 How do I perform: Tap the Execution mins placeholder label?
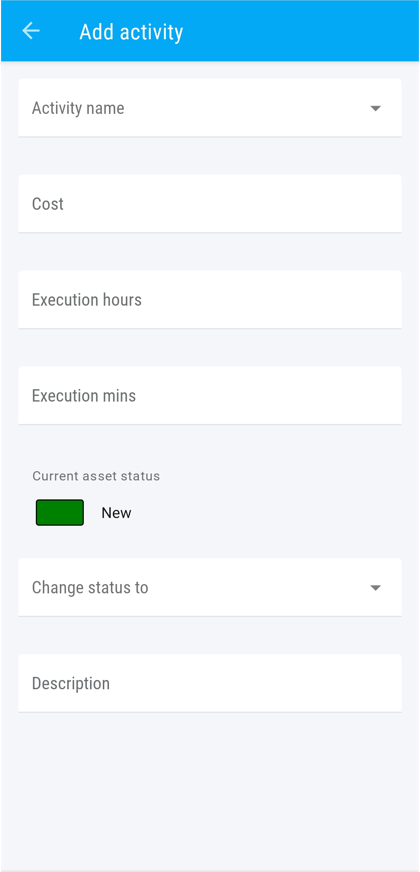[84, 395]
